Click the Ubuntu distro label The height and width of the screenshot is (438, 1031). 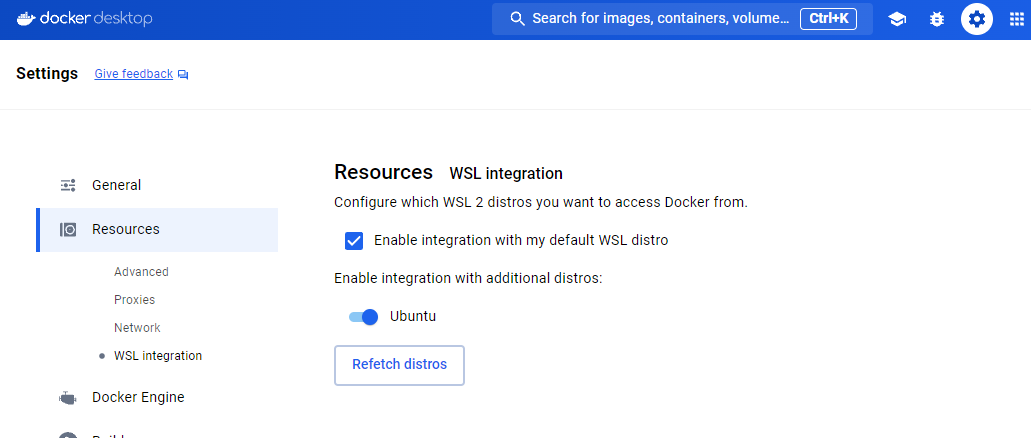(413, 316)
